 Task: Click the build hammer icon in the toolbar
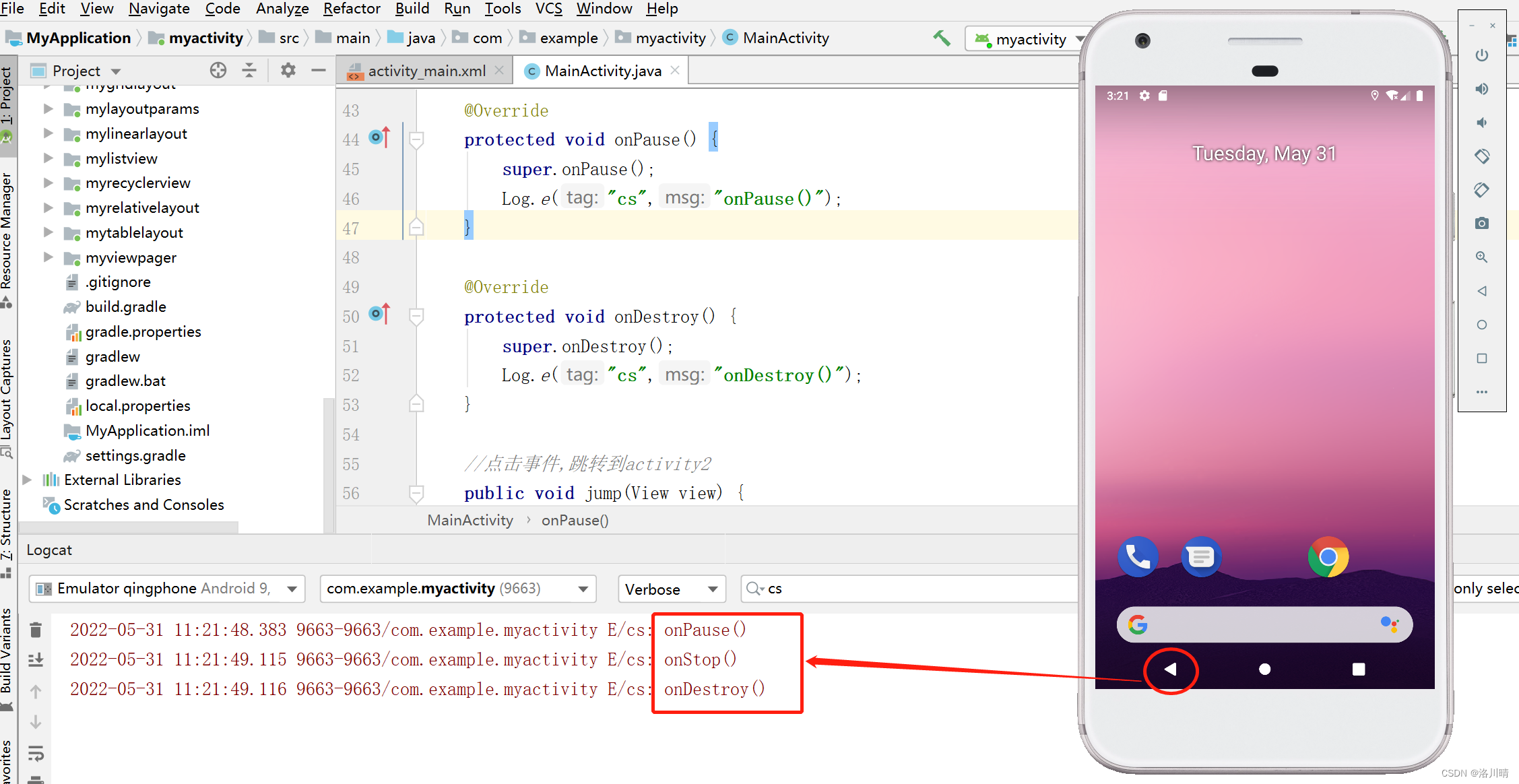point(942,38)
